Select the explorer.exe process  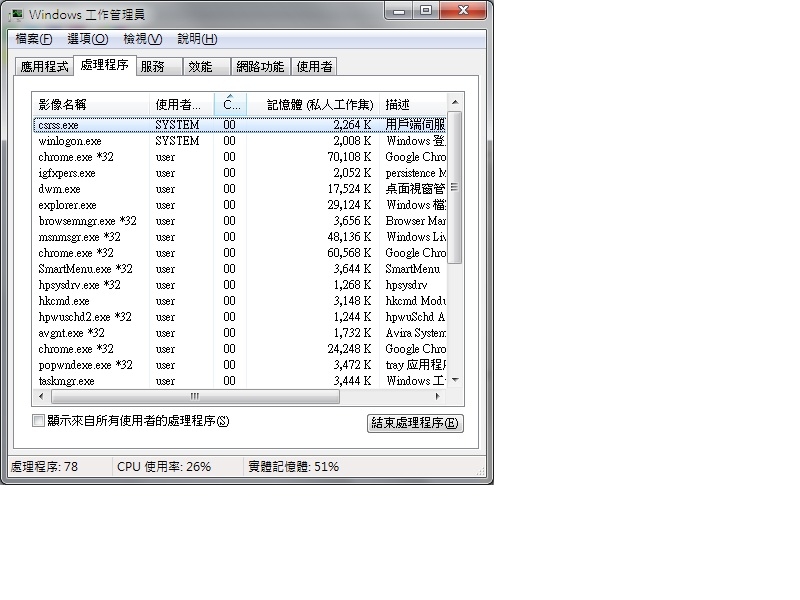tap(239, 205)
